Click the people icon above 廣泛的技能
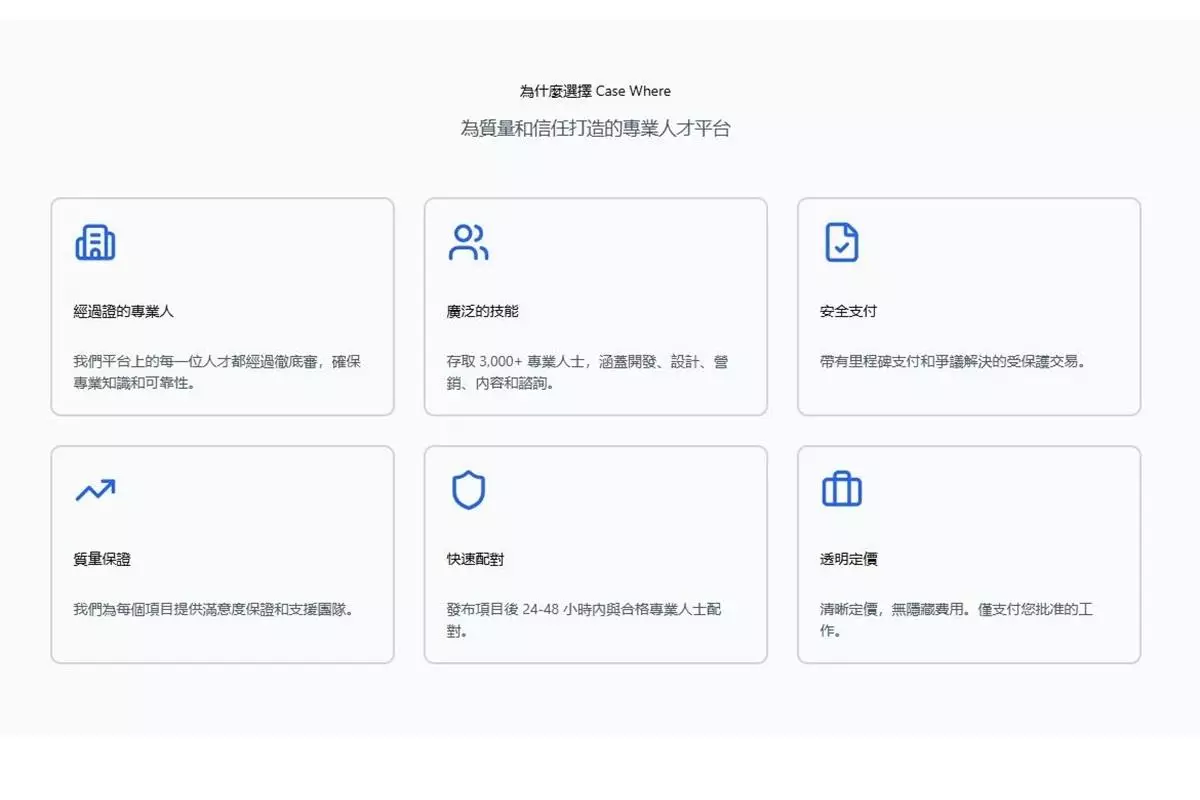This screenshot has height=800, width=1200. (x=468, y=242)
